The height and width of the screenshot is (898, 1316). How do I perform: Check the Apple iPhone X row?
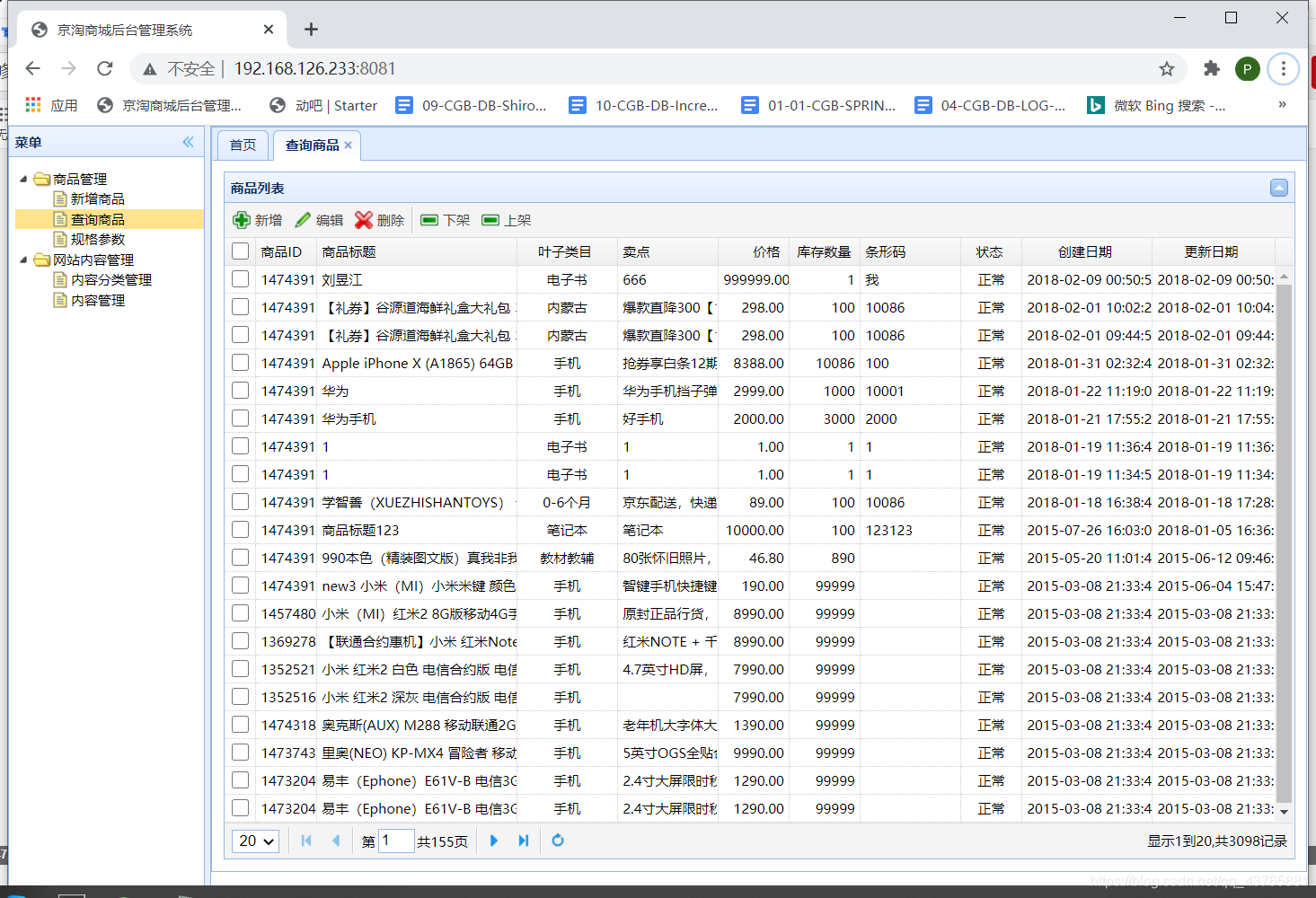tap(240, 363)
